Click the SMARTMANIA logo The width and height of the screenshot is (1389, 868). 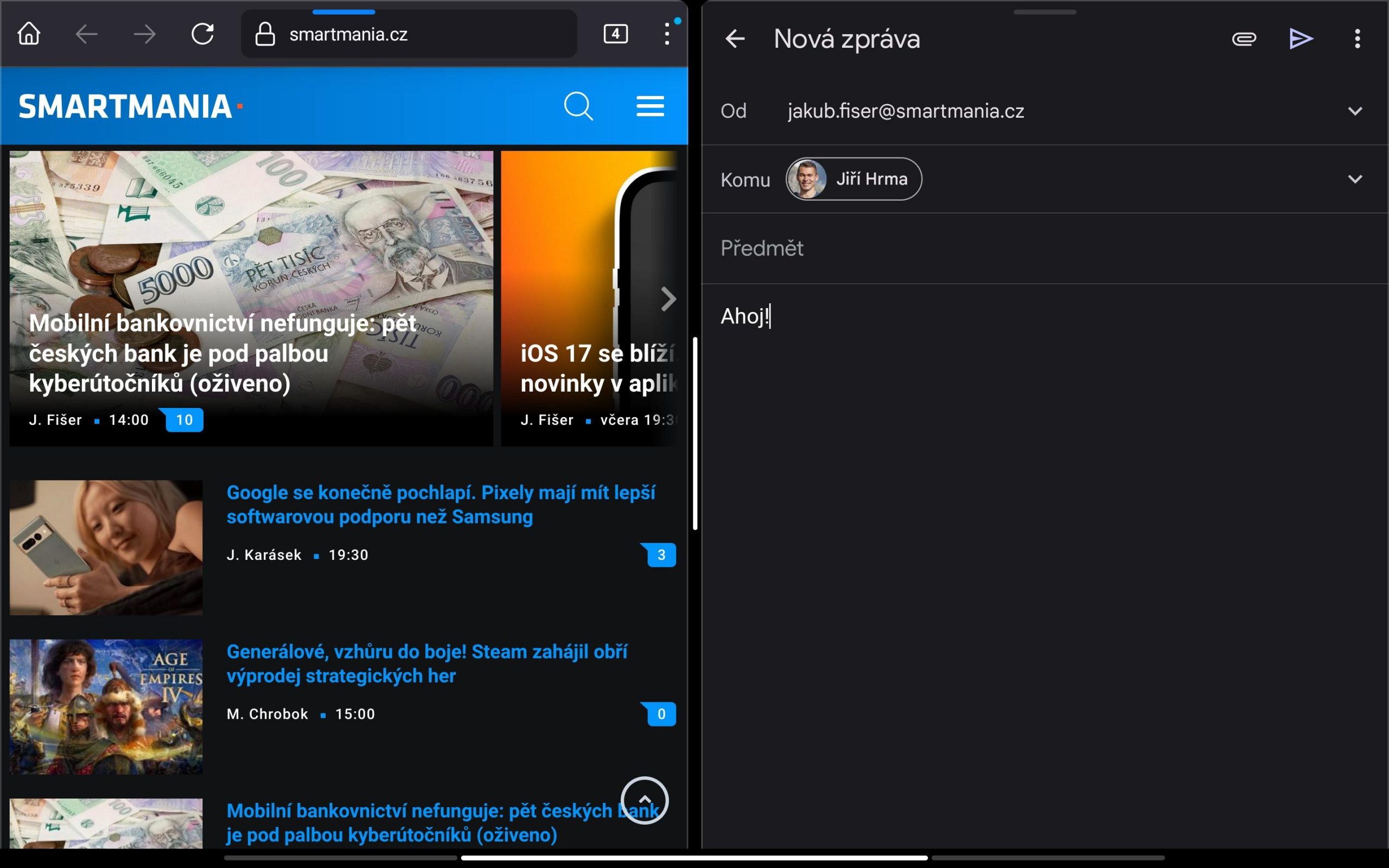point(131,107)
